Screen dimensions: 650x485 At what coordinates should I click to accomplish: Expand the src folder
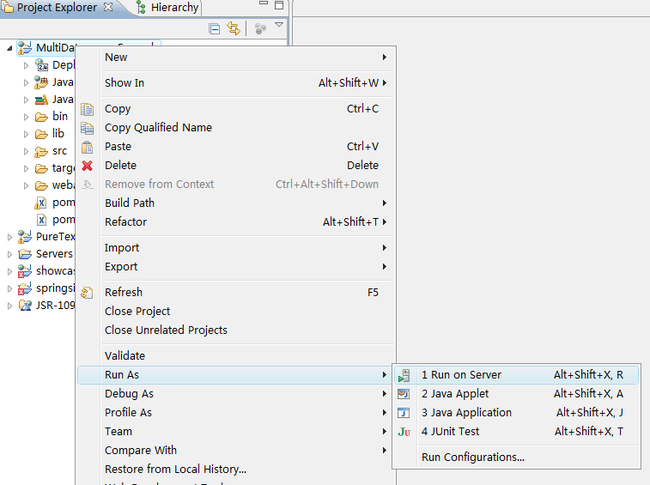(26, 152)
